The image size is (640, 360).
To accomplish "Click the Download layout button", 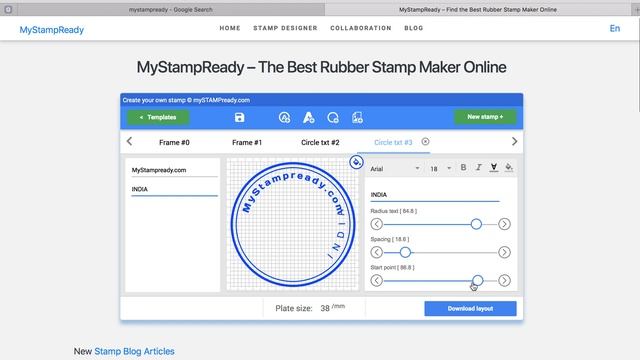I will [470, 309].
